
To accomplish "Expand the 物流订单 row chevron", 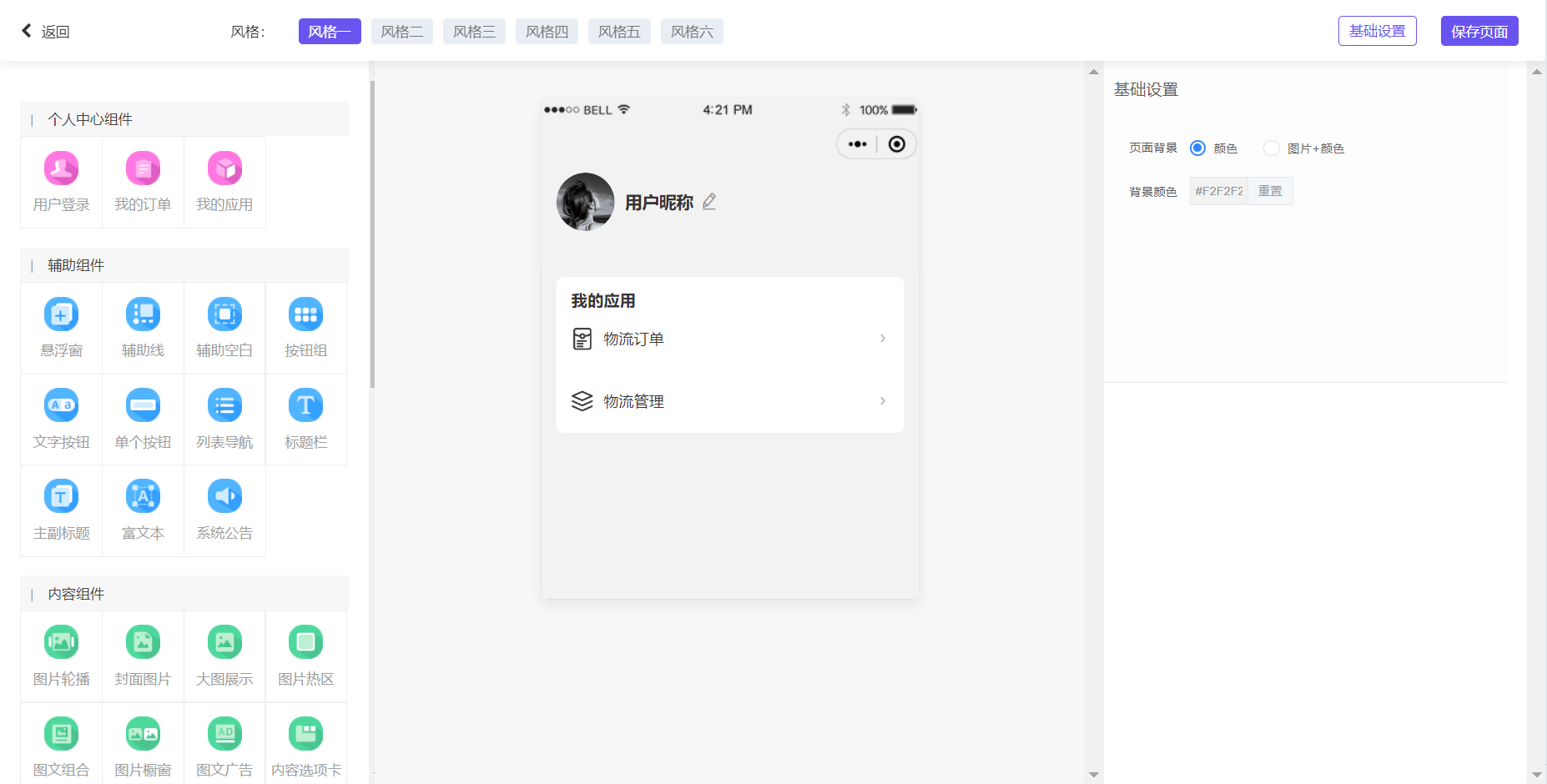I will coord(882,339).
